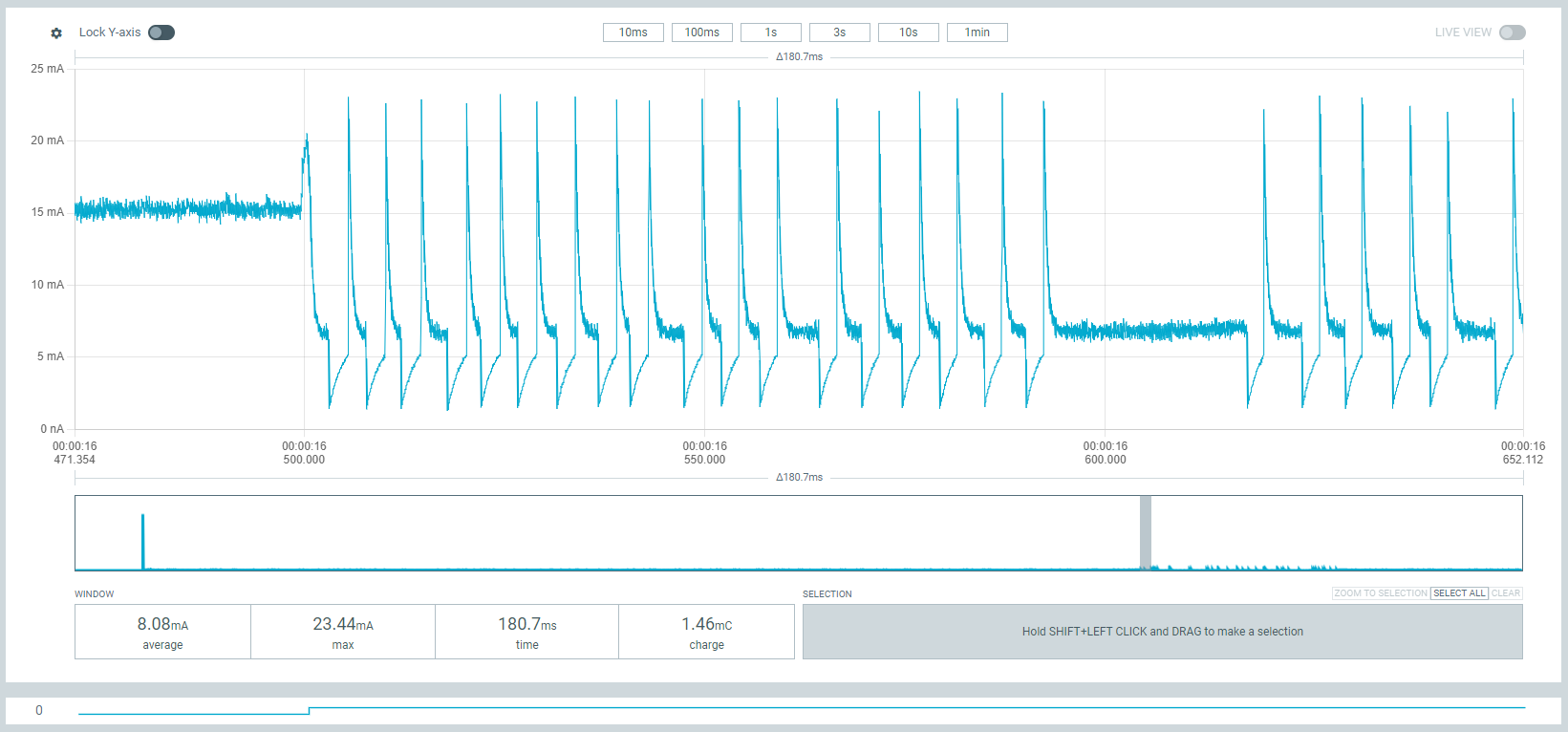Toggle the Lock Y-axis switch
Screen dimensions: 1568x732
(161, 32)
